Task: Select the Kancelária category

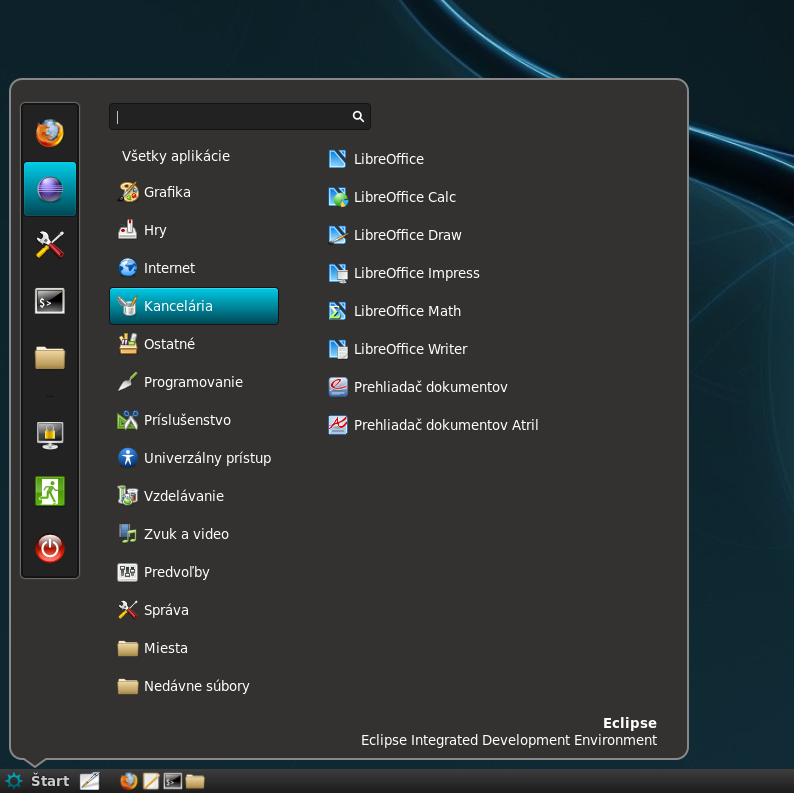Action: click(x=194, y=306)
